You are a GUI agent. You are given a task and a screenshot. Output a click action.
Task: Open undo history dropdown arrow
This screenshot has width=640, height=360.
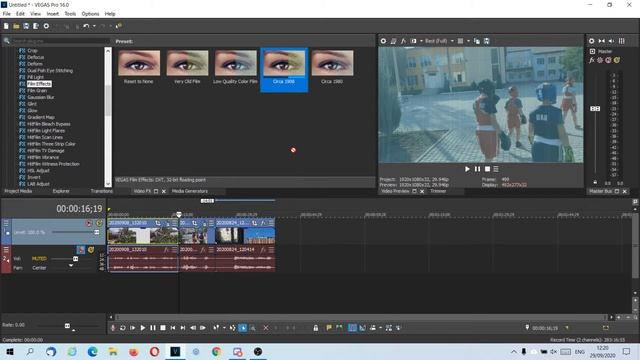click(94, 26)
